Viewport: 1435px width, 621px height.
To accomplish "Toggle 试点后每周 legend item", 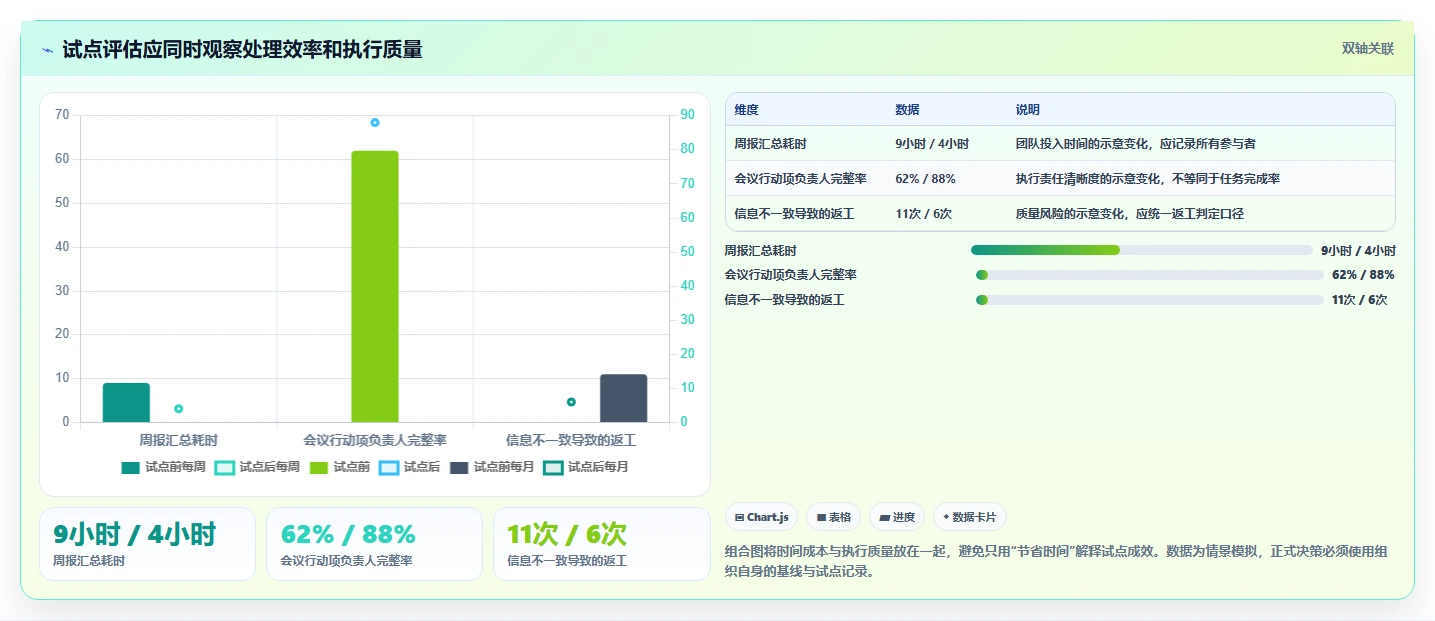I will tap(258, 467).
